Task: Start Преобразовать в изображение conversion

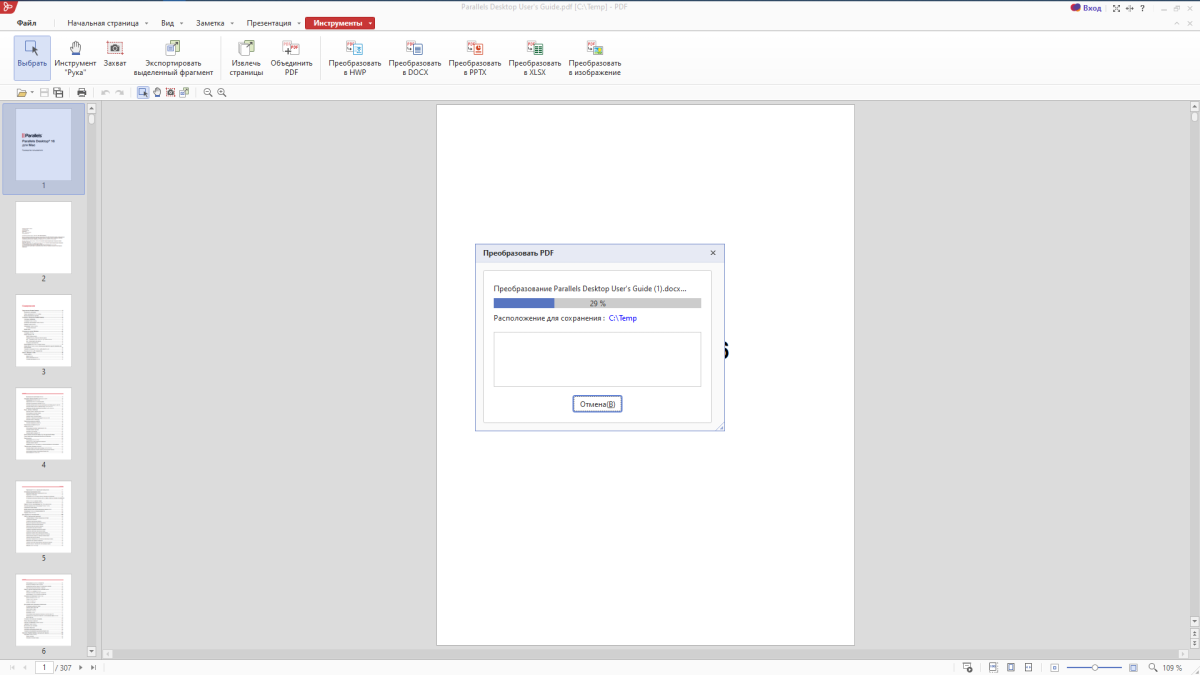Action: [595, 56]
